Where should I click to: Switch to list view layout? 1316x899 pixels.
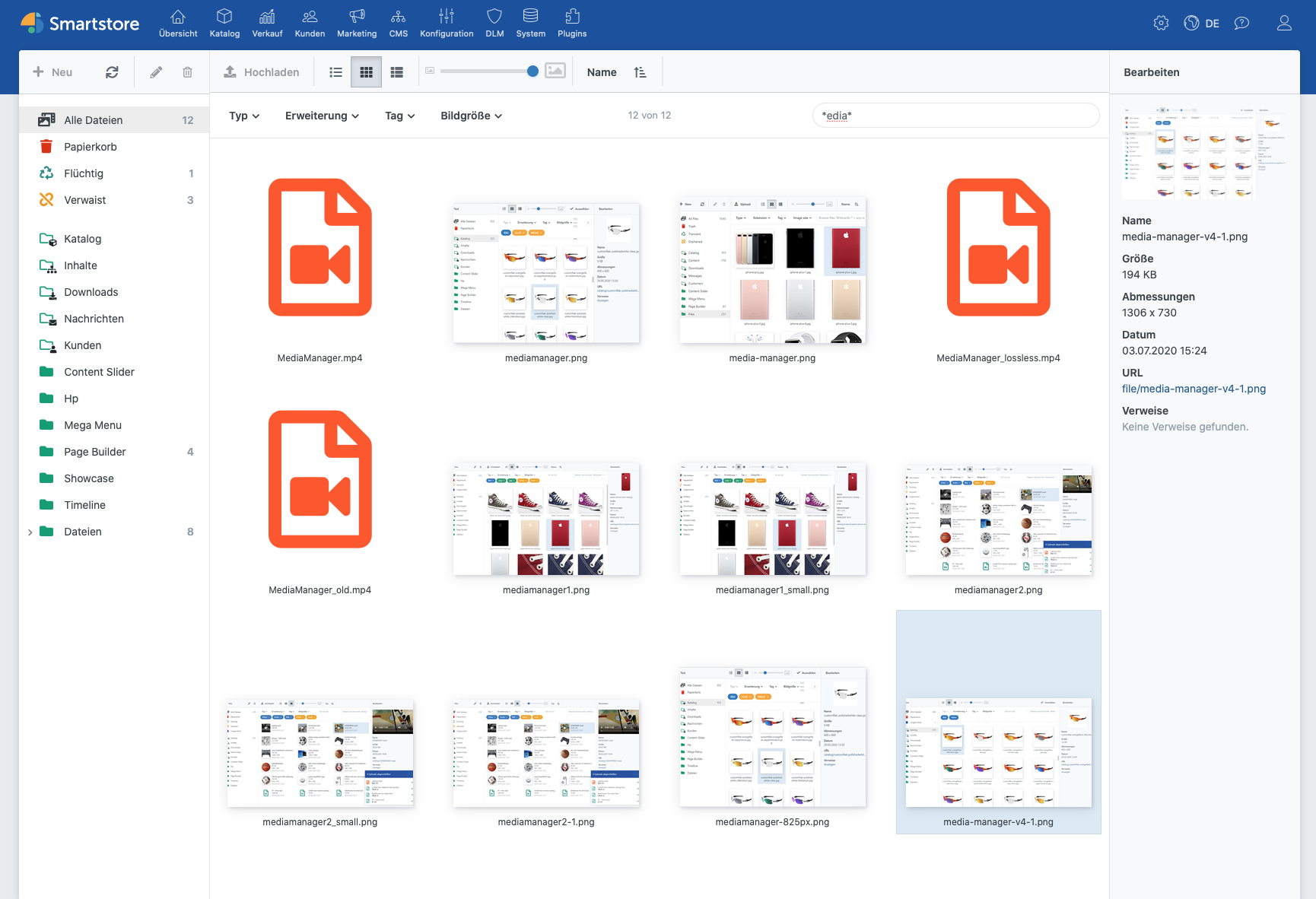(x=335, y=72)
